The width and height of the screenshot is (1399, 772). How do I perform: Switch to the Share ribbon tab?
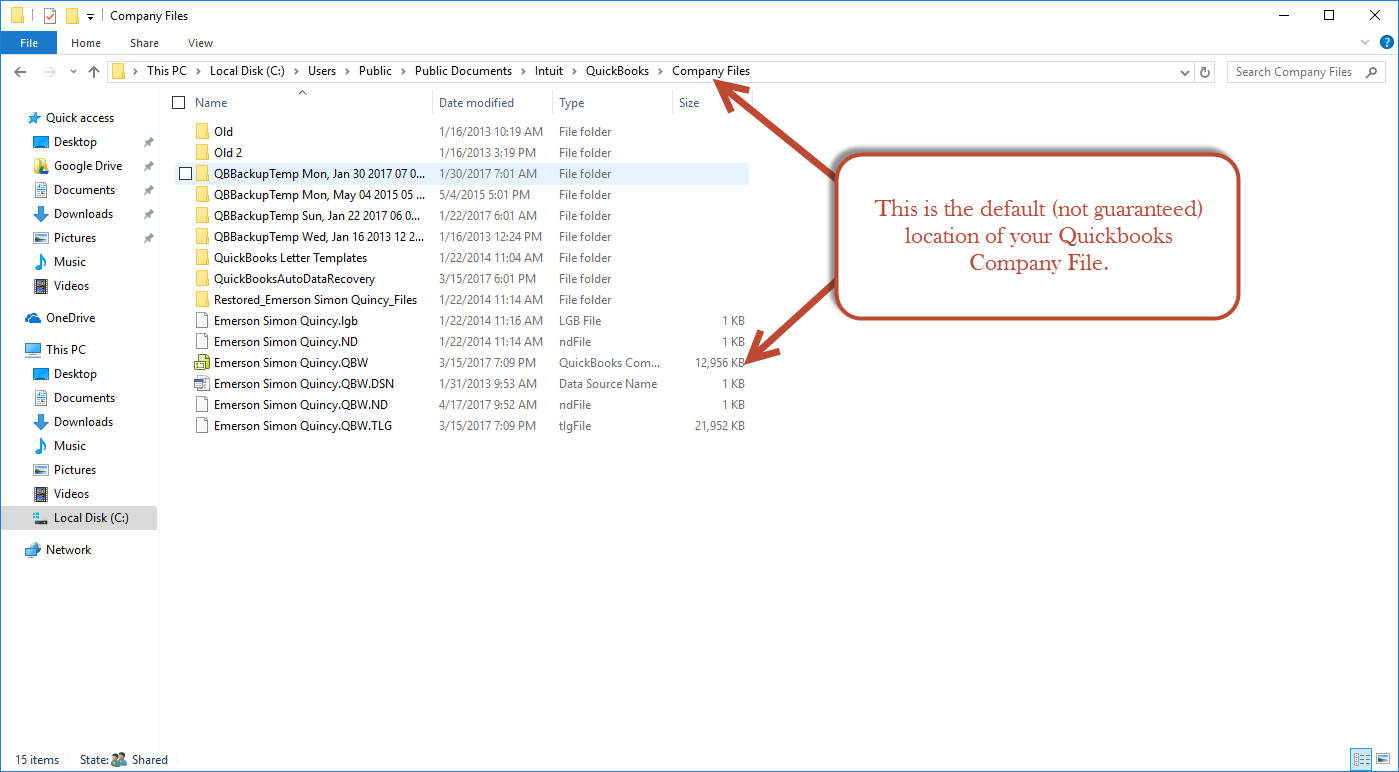(144, 43)
